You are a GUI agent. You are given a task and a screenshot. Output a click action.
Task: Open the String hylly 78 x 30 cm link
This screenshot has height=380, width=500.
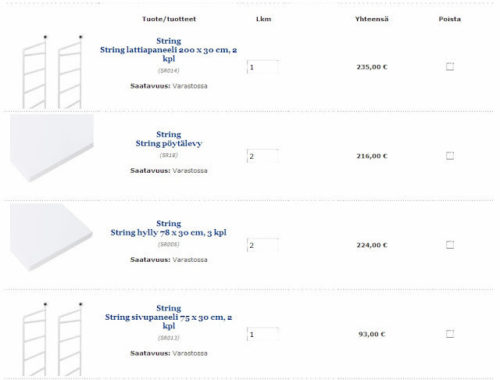169,232
